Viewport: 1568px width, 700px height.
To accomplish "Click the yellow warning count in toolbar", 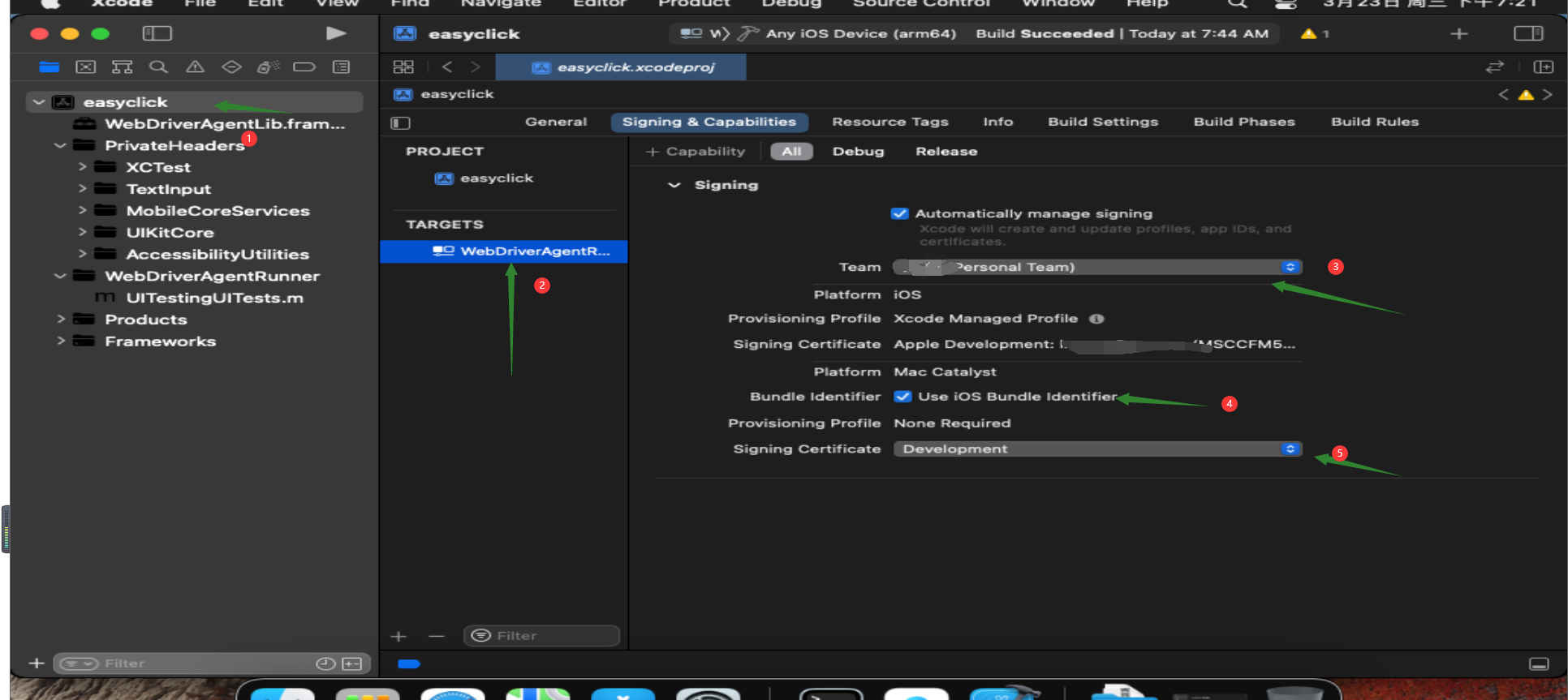I will [1315, 34].
